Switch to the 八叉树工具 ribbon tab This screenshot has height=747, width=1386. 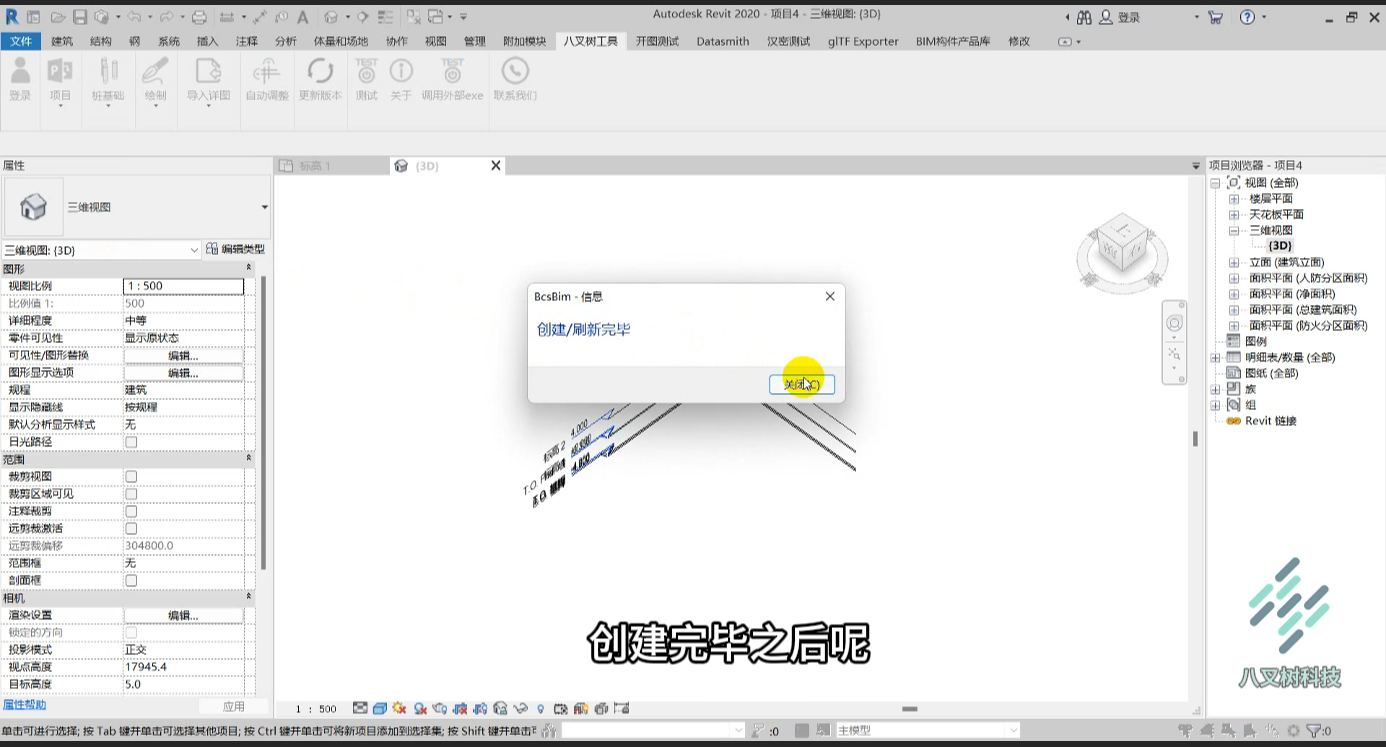590,41
